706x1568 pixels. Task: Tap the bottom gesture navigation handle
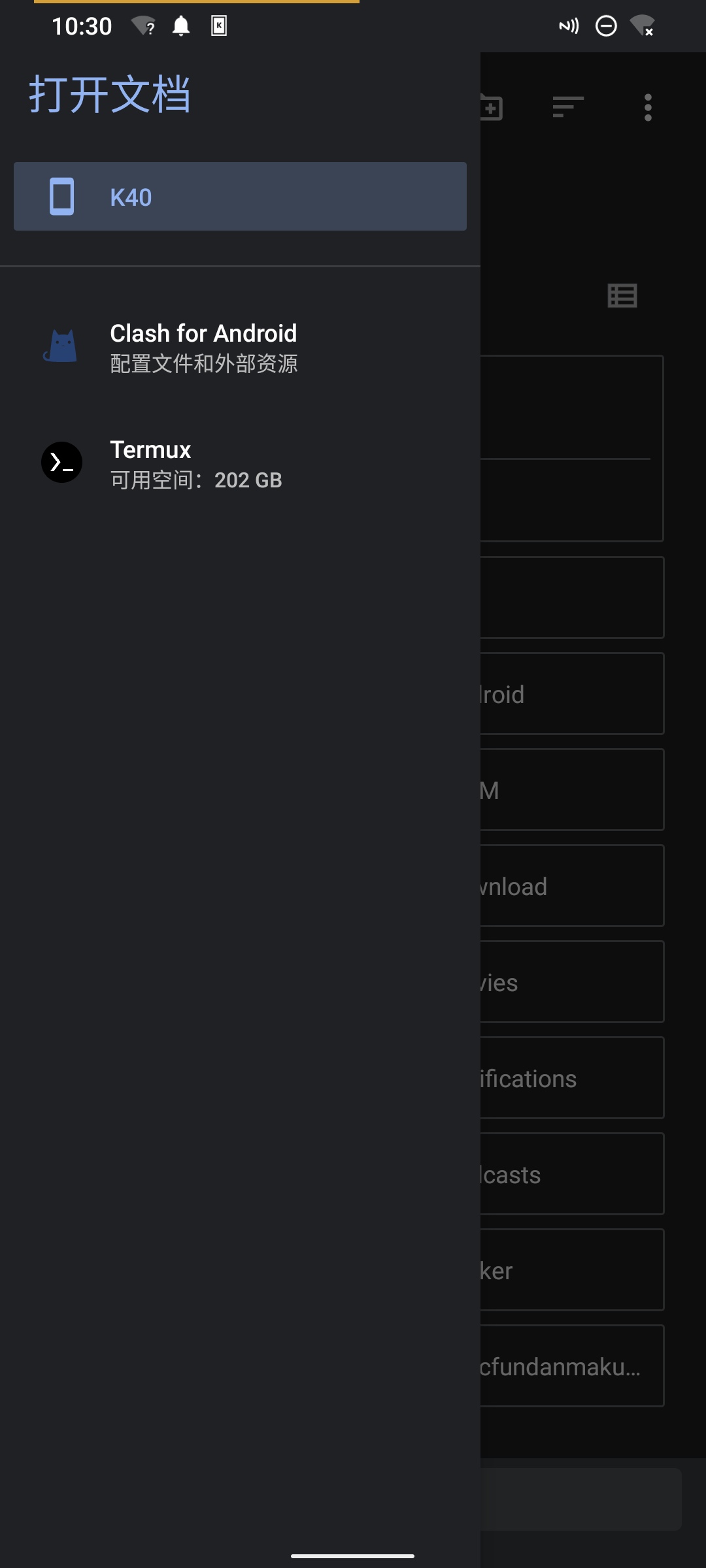tap(353, 1554)
